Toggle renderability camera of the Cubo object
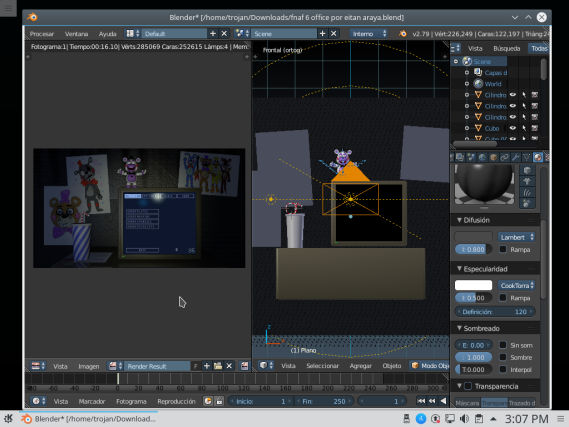The image size is (569, 427). pos(535,128)
